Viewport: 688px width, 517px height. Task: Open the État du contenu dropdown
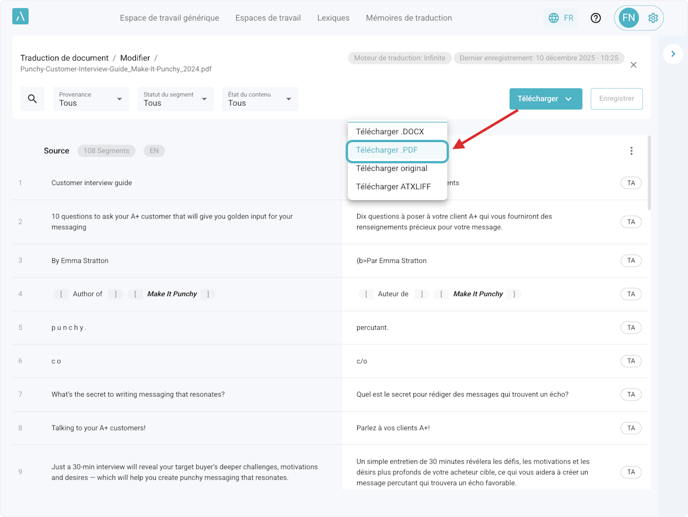260,99
